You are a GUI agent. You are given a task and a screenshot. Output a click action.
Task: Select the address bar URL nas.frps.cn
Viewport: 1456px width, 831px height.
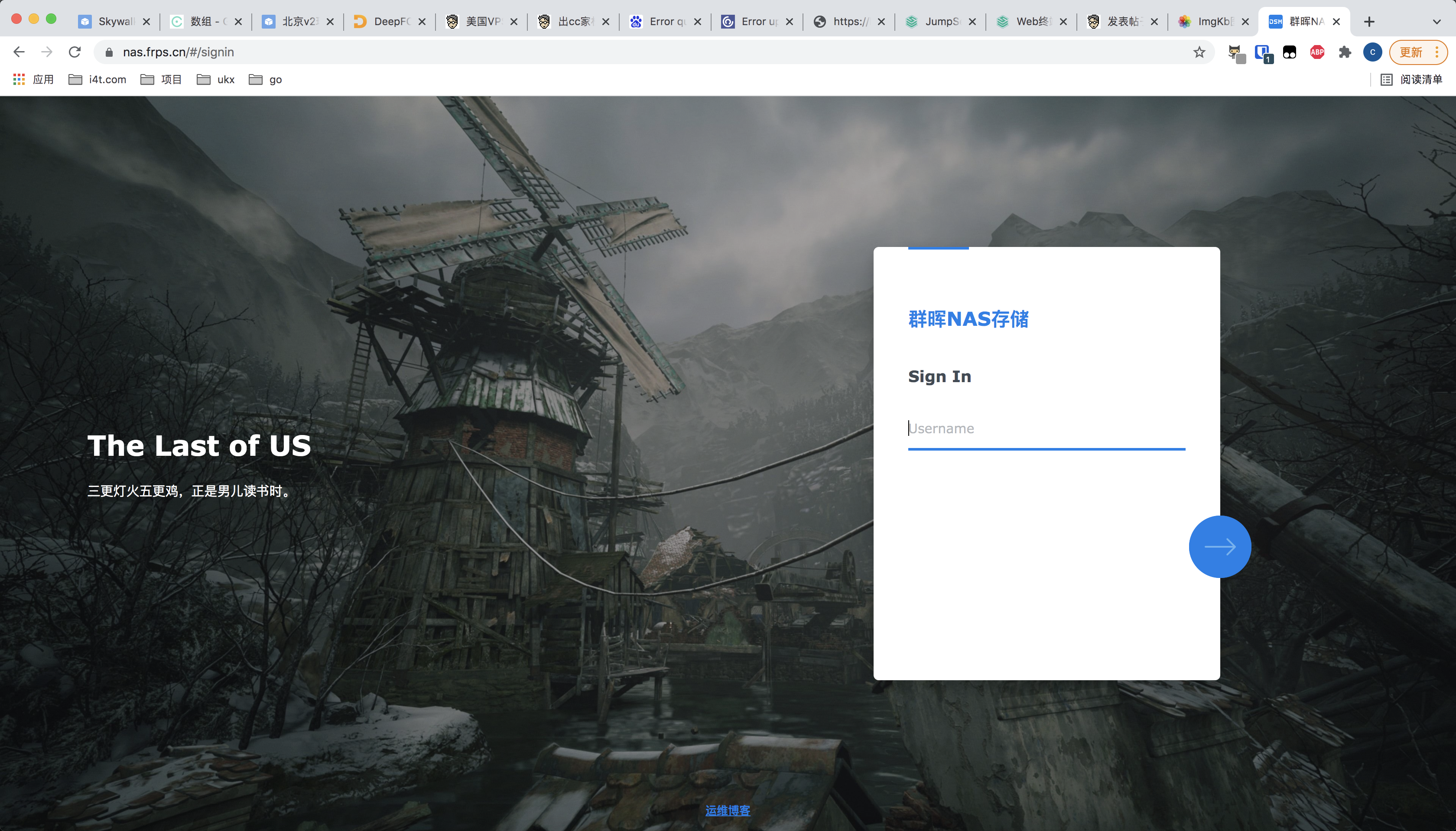[178, 52]
